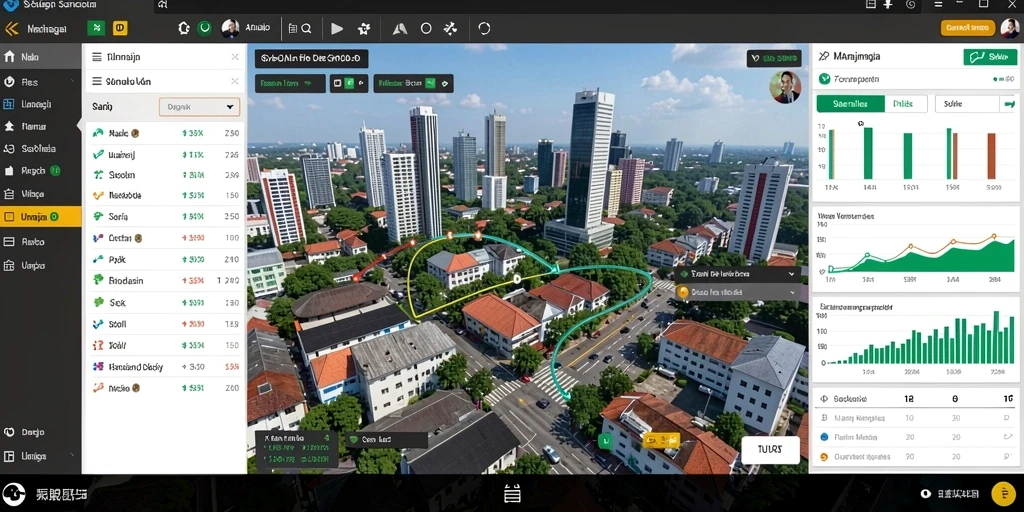1024x512 pixels.
Task: Start simulation with the play icon
Action: (x=337, y=29)
